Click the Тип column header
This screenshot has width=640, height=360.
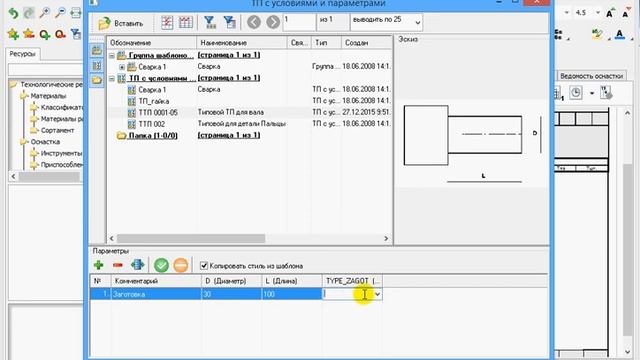[326, 42]
